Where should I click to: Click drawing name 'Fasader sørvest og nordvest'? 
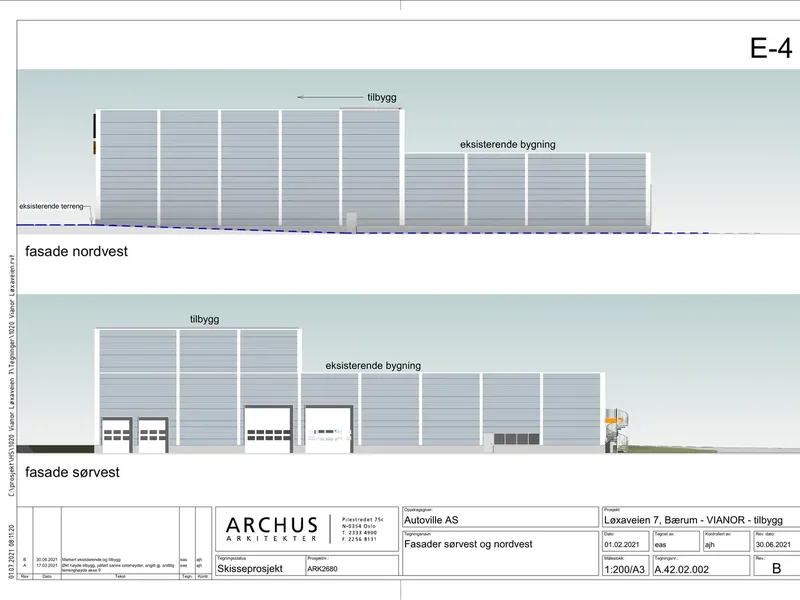coord(468,544)
